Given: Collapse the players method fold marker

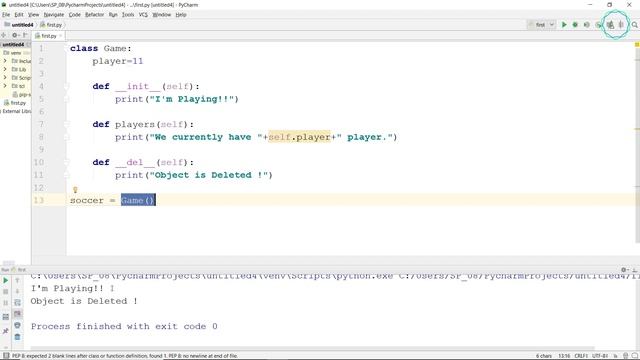Looking at the screenshot, I should point(67,124).
